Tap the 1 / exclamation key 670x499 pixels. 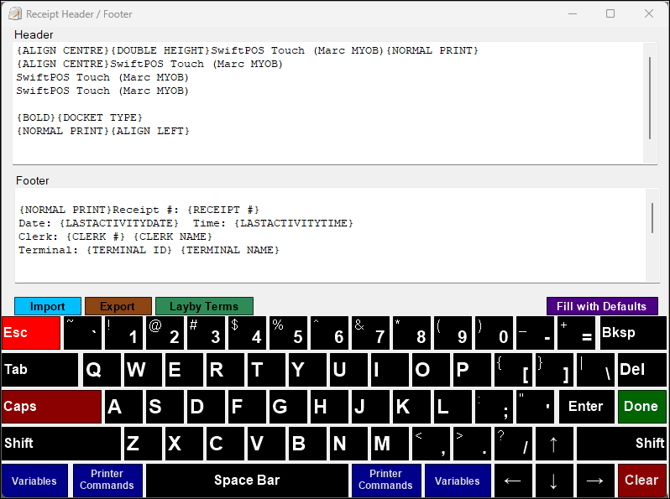tap(123, 333)
